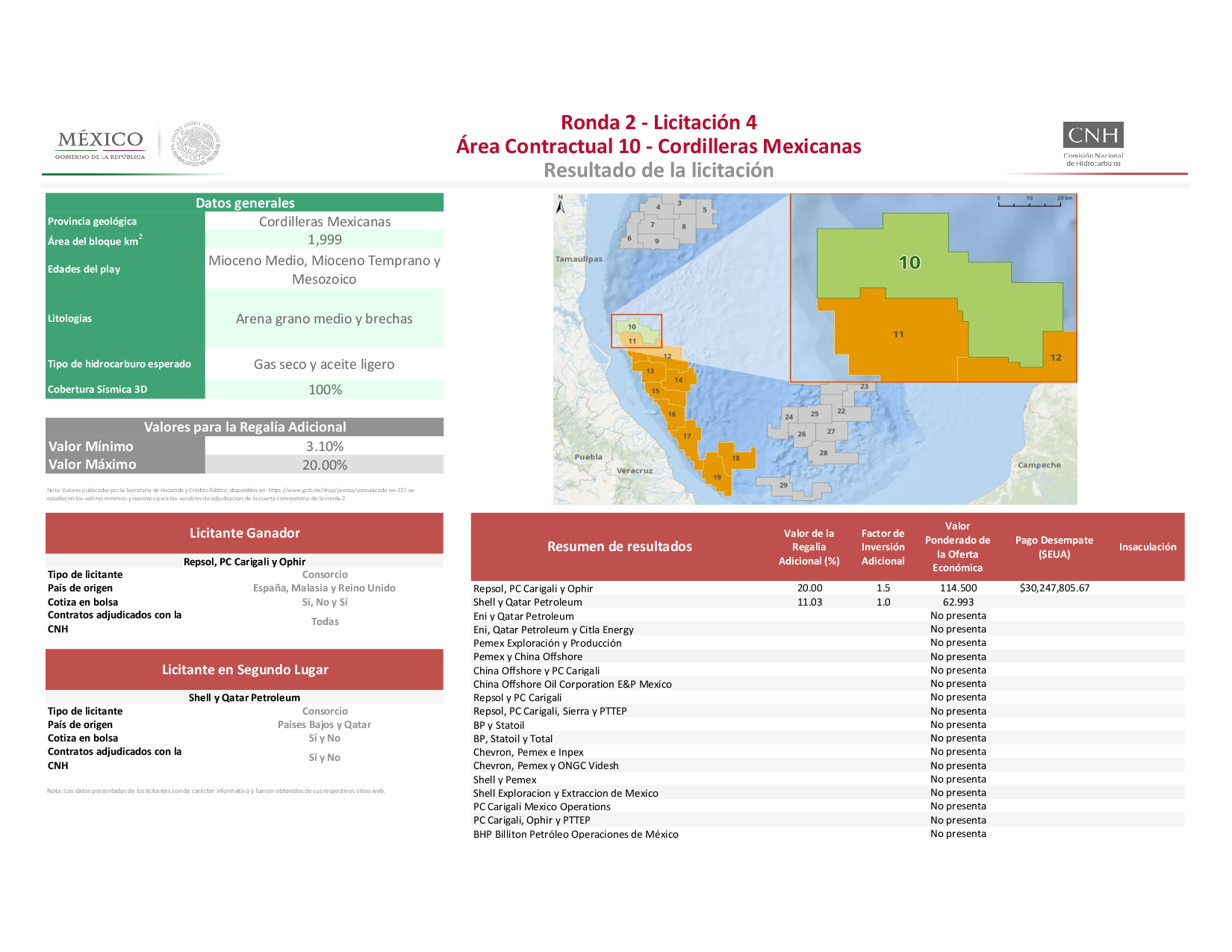Click the México Gobierno de la República logo

pyautogui.click(x=101, y=144)
